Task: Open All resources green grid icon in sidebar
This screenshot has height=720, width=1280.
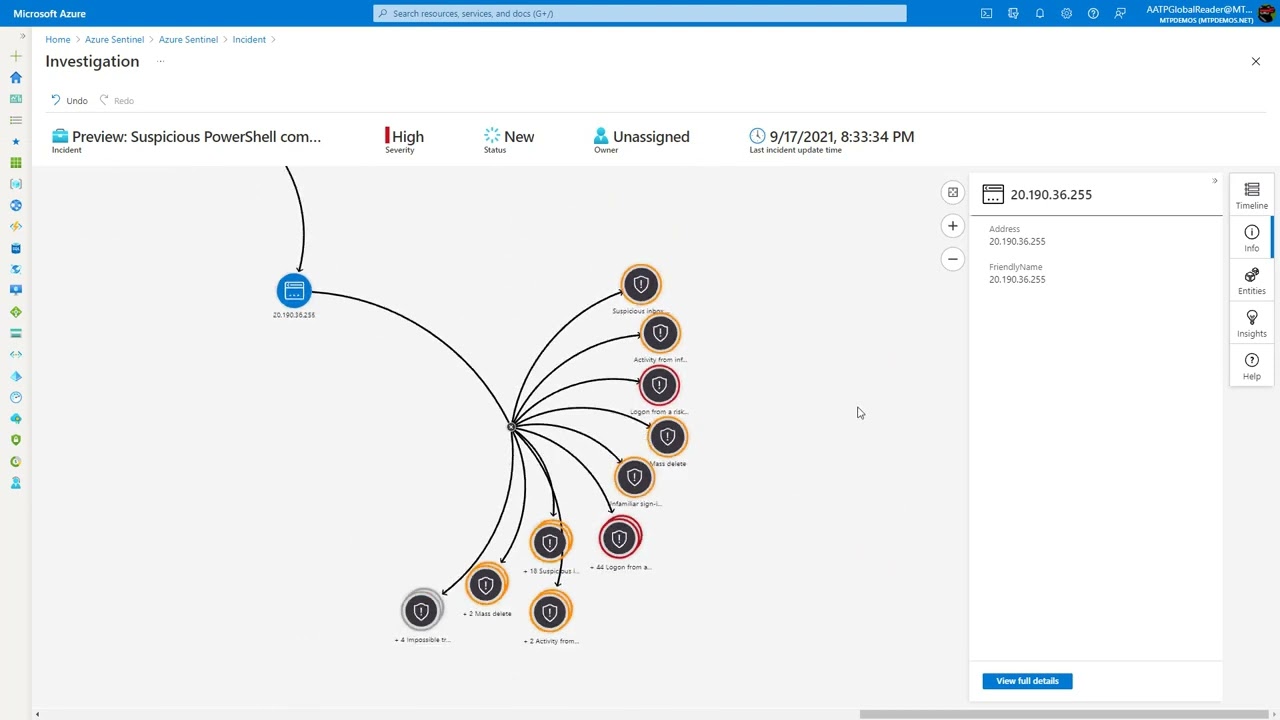Action: (15, 163)
